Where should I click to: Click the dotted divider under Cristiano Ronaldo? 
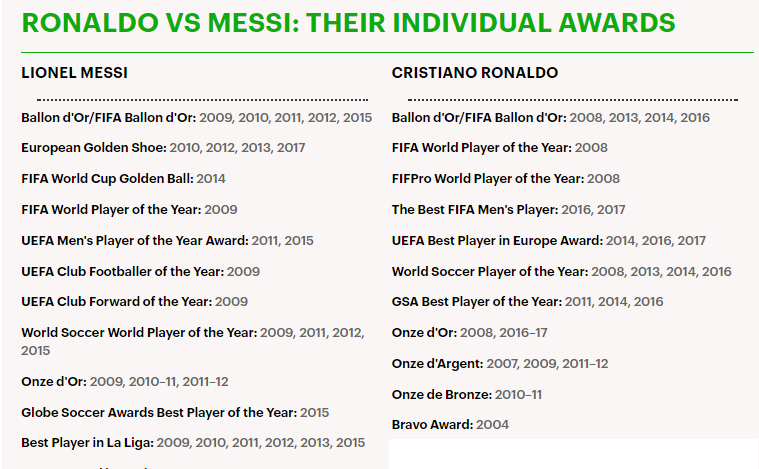572,100
